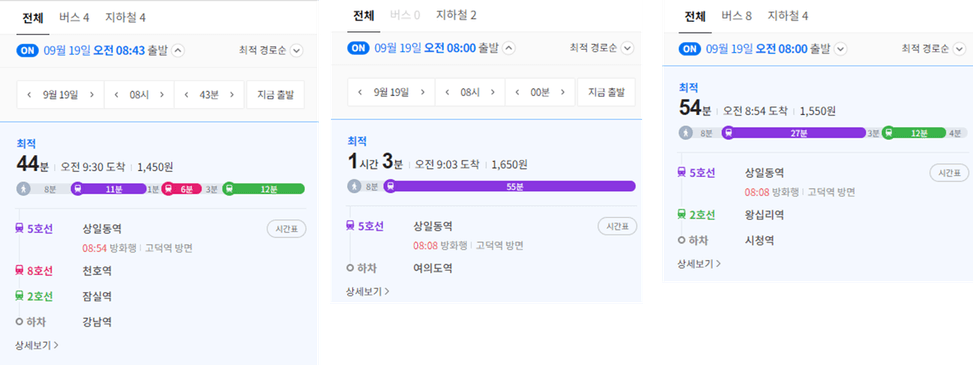Expand the departure time chevron in the right panel
This screenshot has height=365, width=973.
(841, 48)
